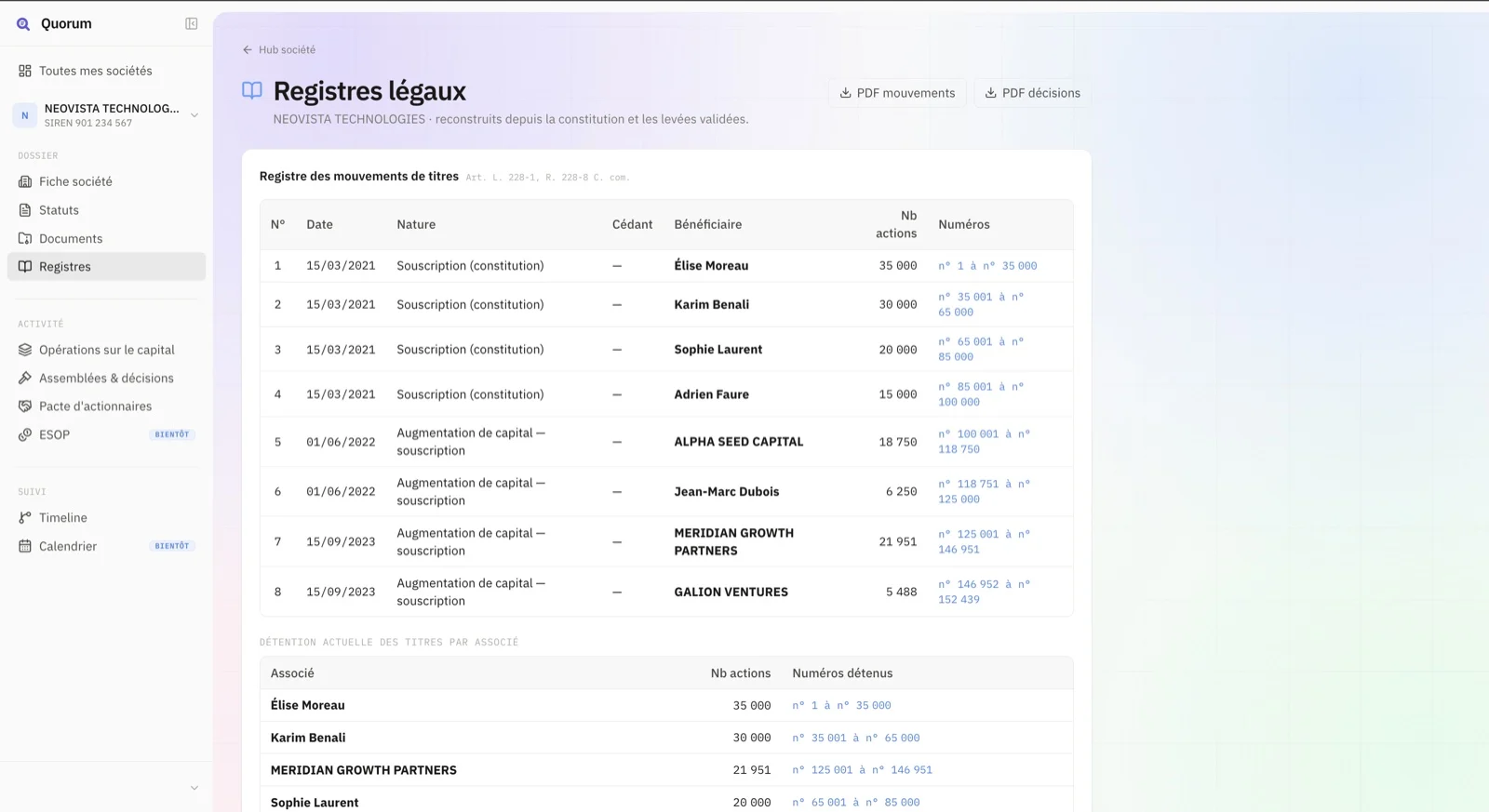The height and width of the screenshot is (812, 1489).
Task: Select the Registres menu item
Action: click(x=106, y=267)
